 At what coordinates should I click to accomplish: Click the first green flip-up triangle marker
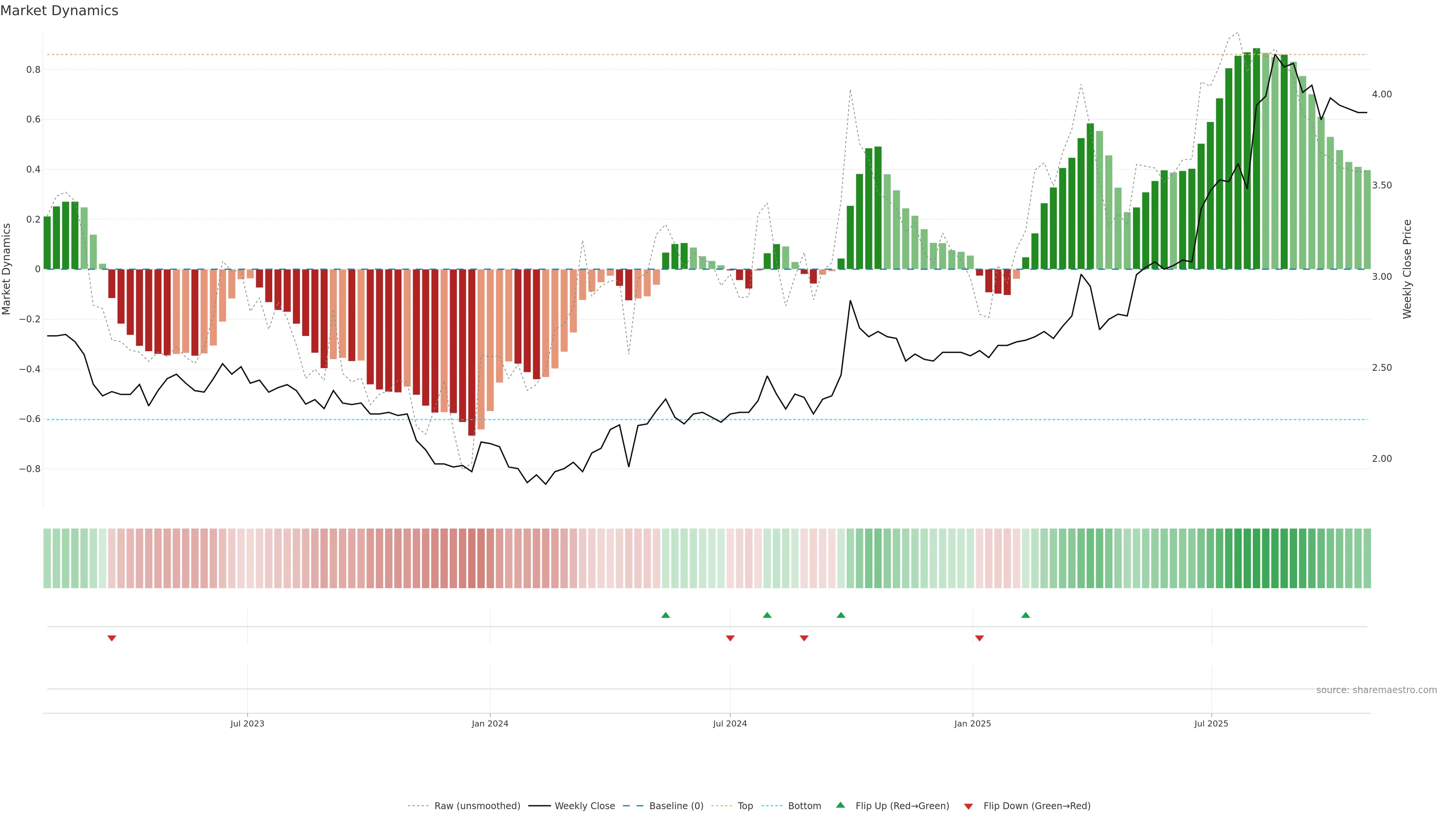click(665, 615)
